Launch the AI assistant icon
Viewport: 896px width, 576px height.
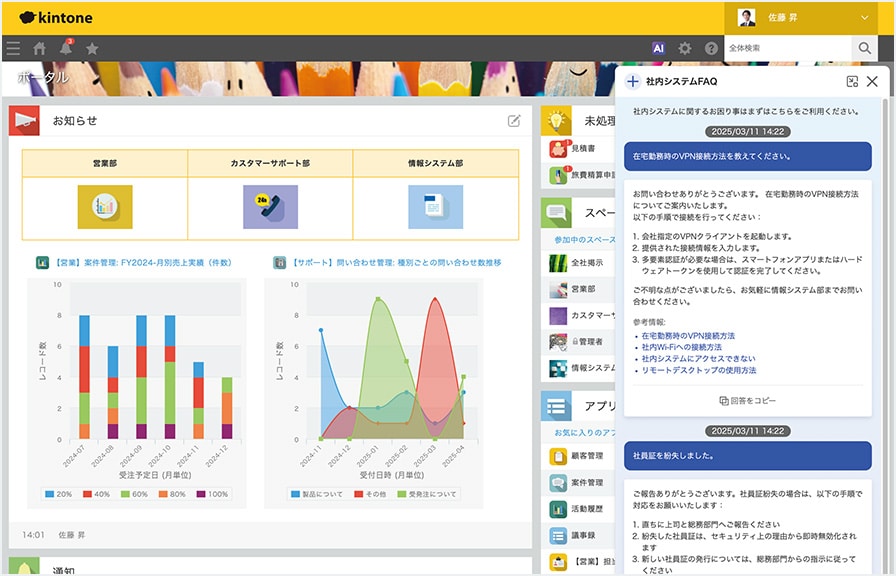point(658,49)
